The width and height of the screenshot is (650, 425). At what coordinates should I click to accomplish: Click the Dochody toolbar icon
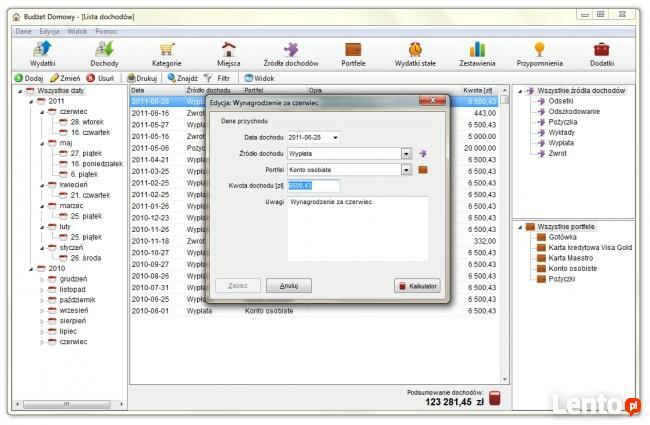(x=104, y=53)
